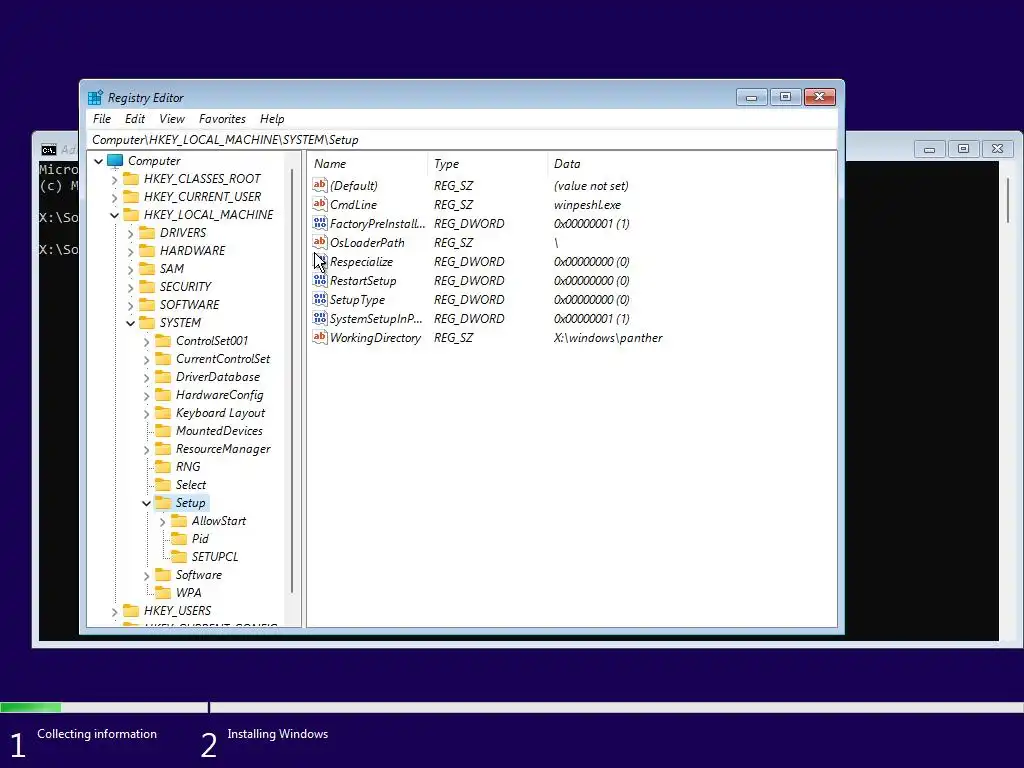Click the RestartSetup DWORD icon
Viewport: 1024px width, 768px height.
coord(319,281)
